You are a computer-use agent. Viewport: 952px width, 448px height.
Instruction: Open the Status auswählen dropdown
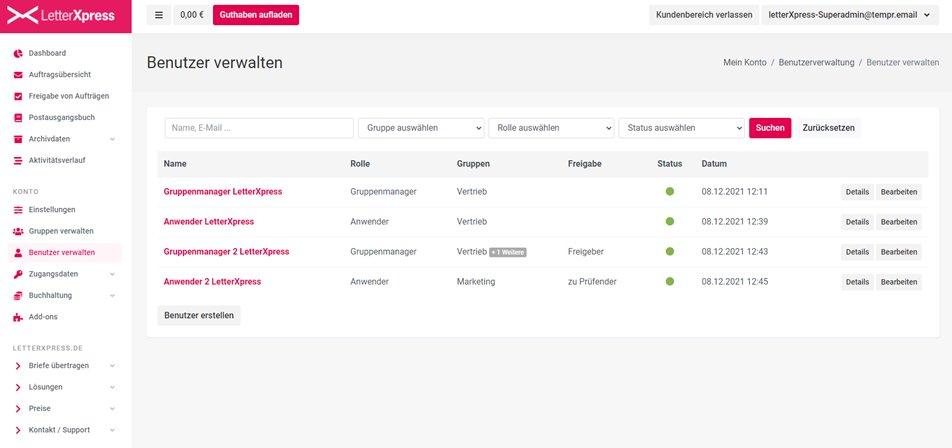coord(681,128)
